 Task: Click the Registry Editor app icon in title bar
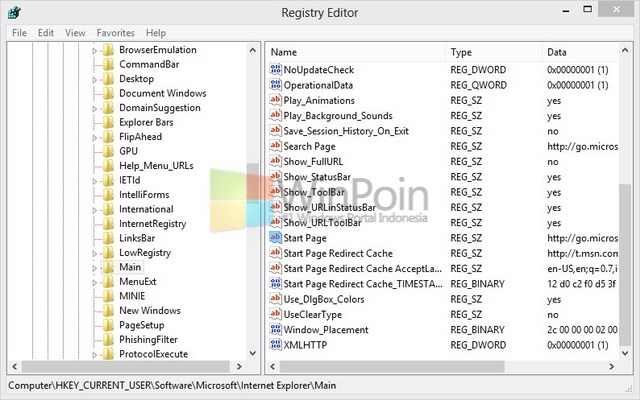14,13
